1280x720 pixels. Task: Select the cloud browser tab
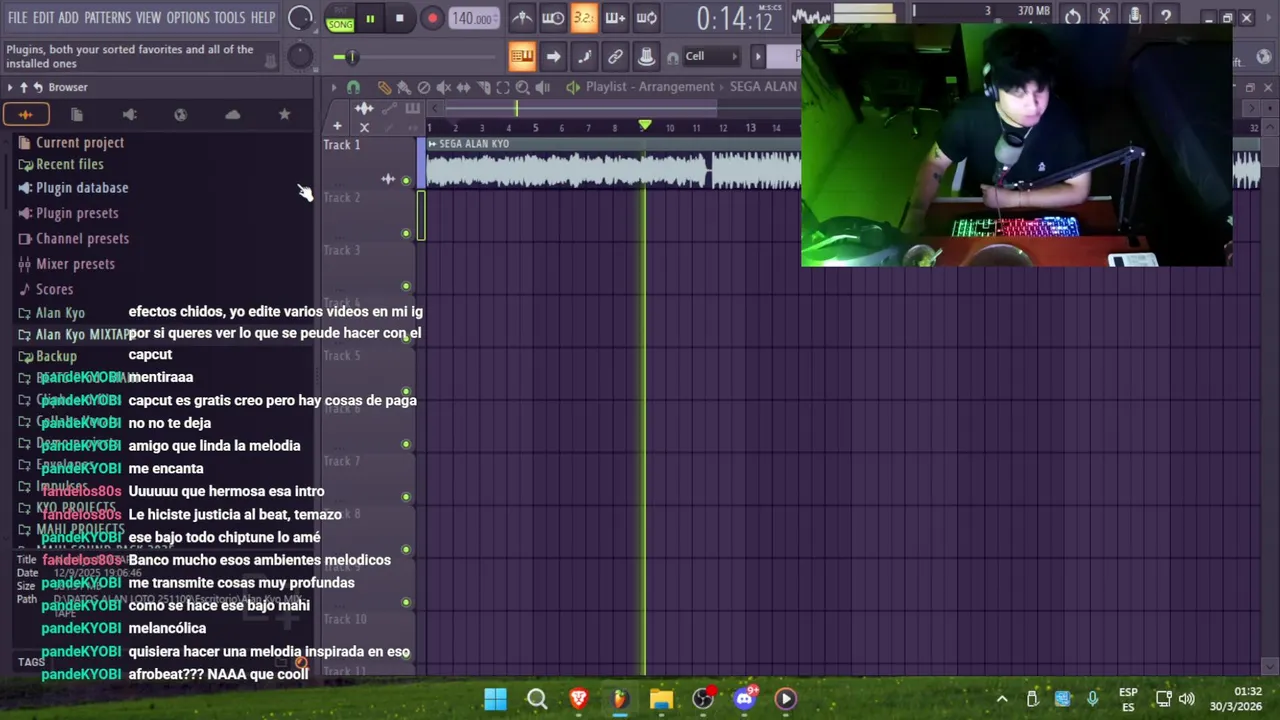coord(232,114)
